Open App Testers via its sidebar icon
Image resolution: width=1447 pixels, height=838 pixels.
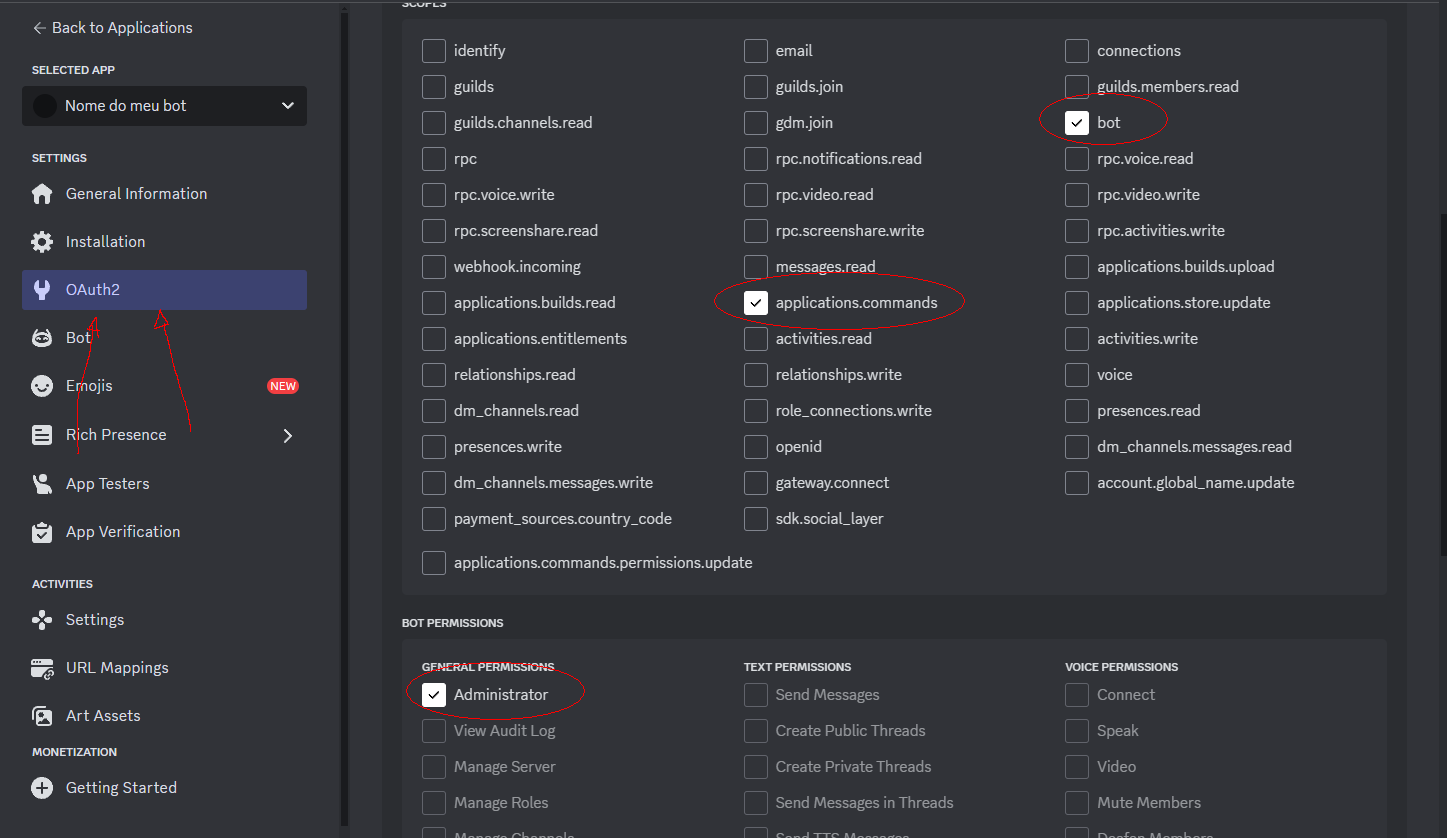point(42,483)
